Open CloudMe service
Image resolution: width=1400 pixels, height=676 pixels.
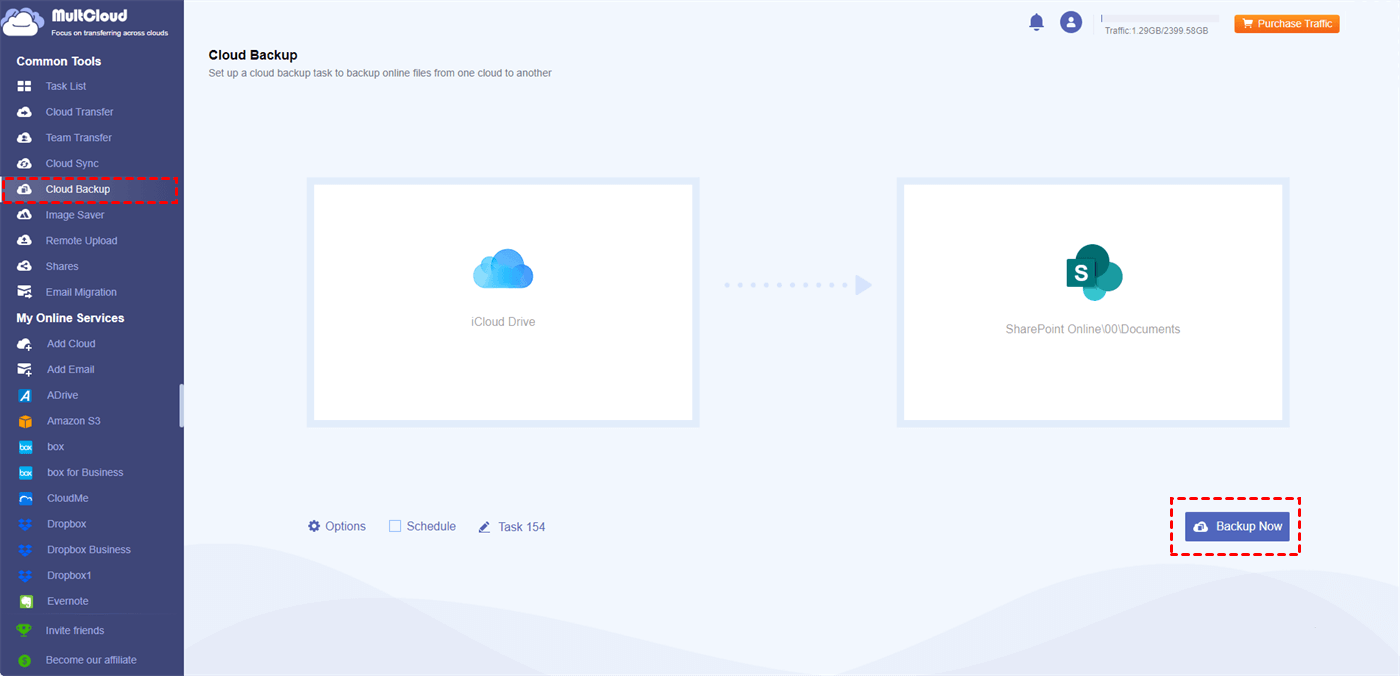click(68, 498)
